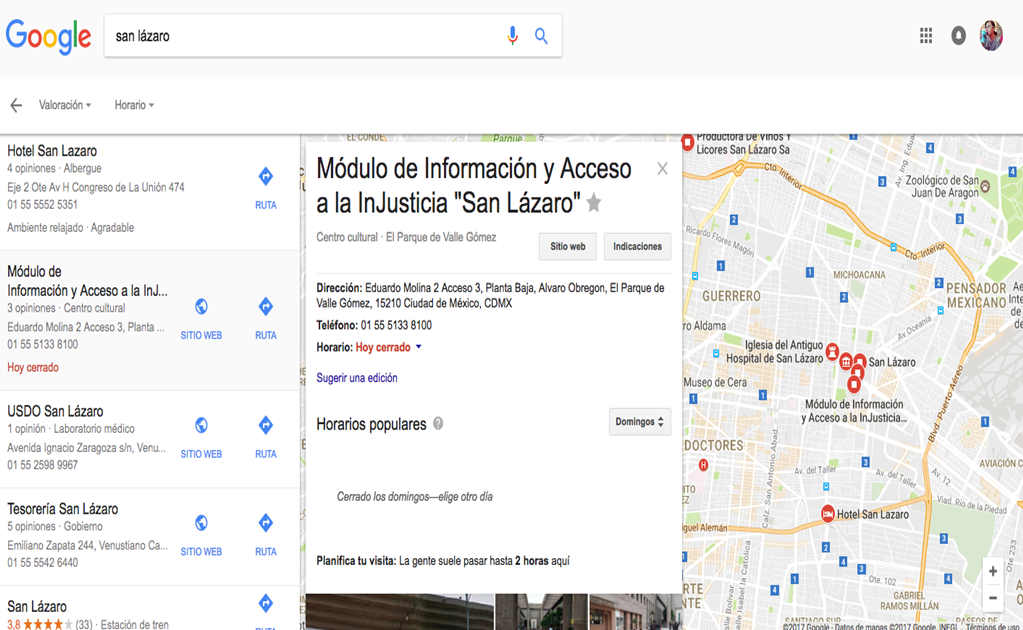The height and width of the screenshot is (630, 1023).
Task: Click the SITIO WEB globe icon for USDO San Lázaro
Action: pyautogui.click(x=201, y=425)
